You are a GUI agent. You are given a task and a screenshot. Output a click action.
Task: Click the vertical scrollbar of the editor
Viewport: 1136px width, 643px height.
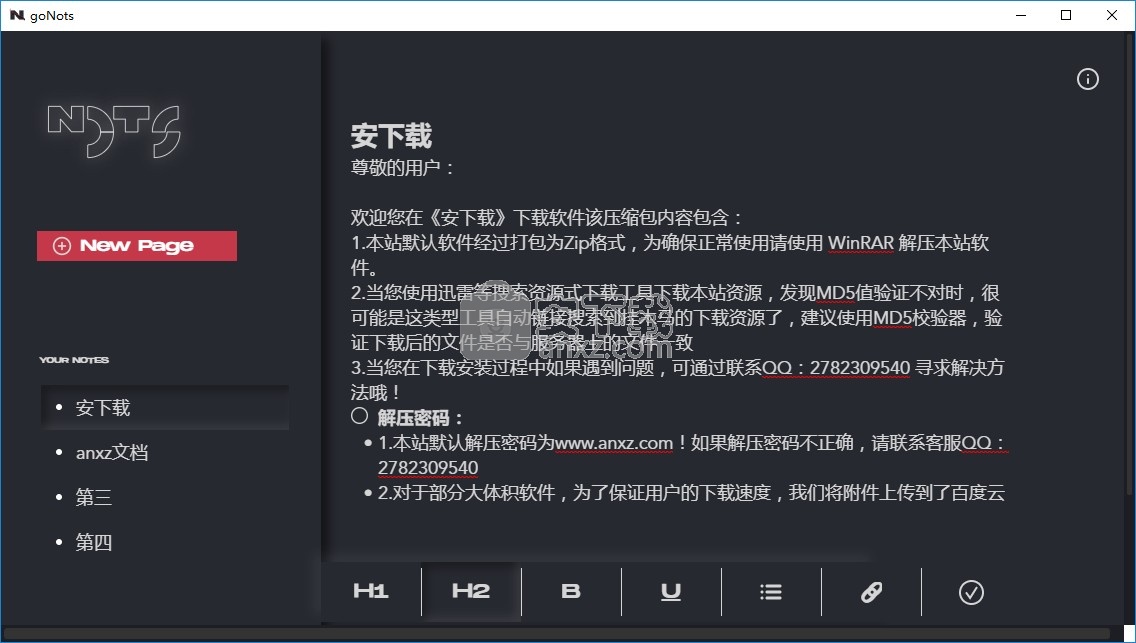click(1129, 264)
